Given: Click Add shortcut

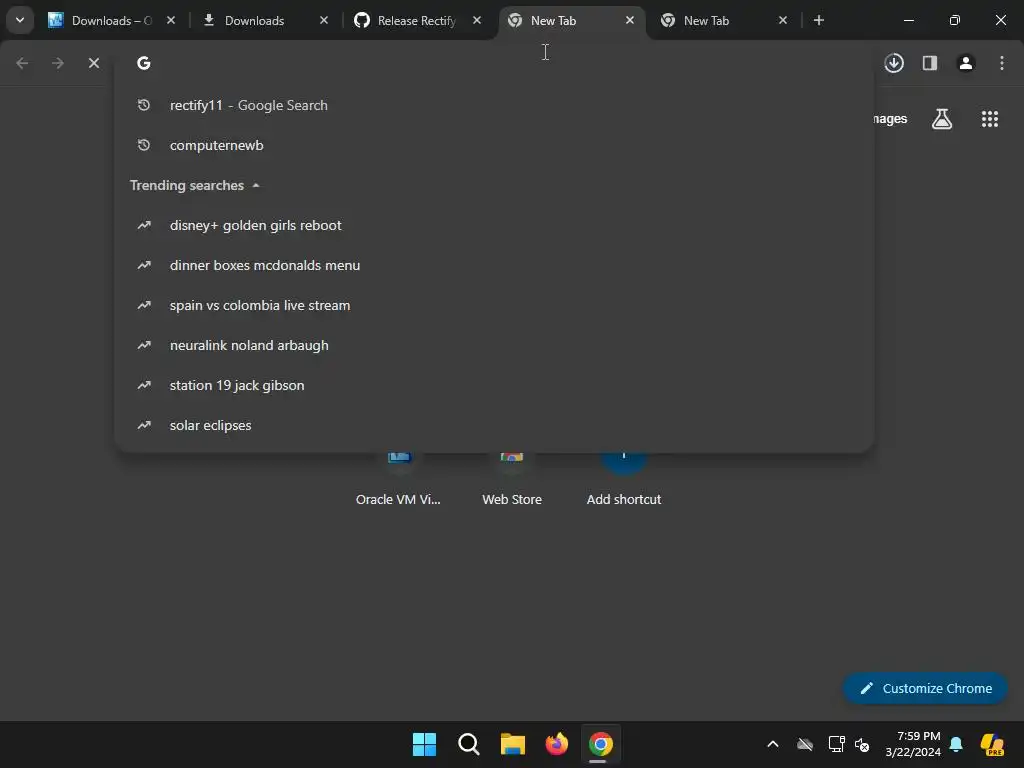Looking at the screenshot, I should click(x=624, y=480).
